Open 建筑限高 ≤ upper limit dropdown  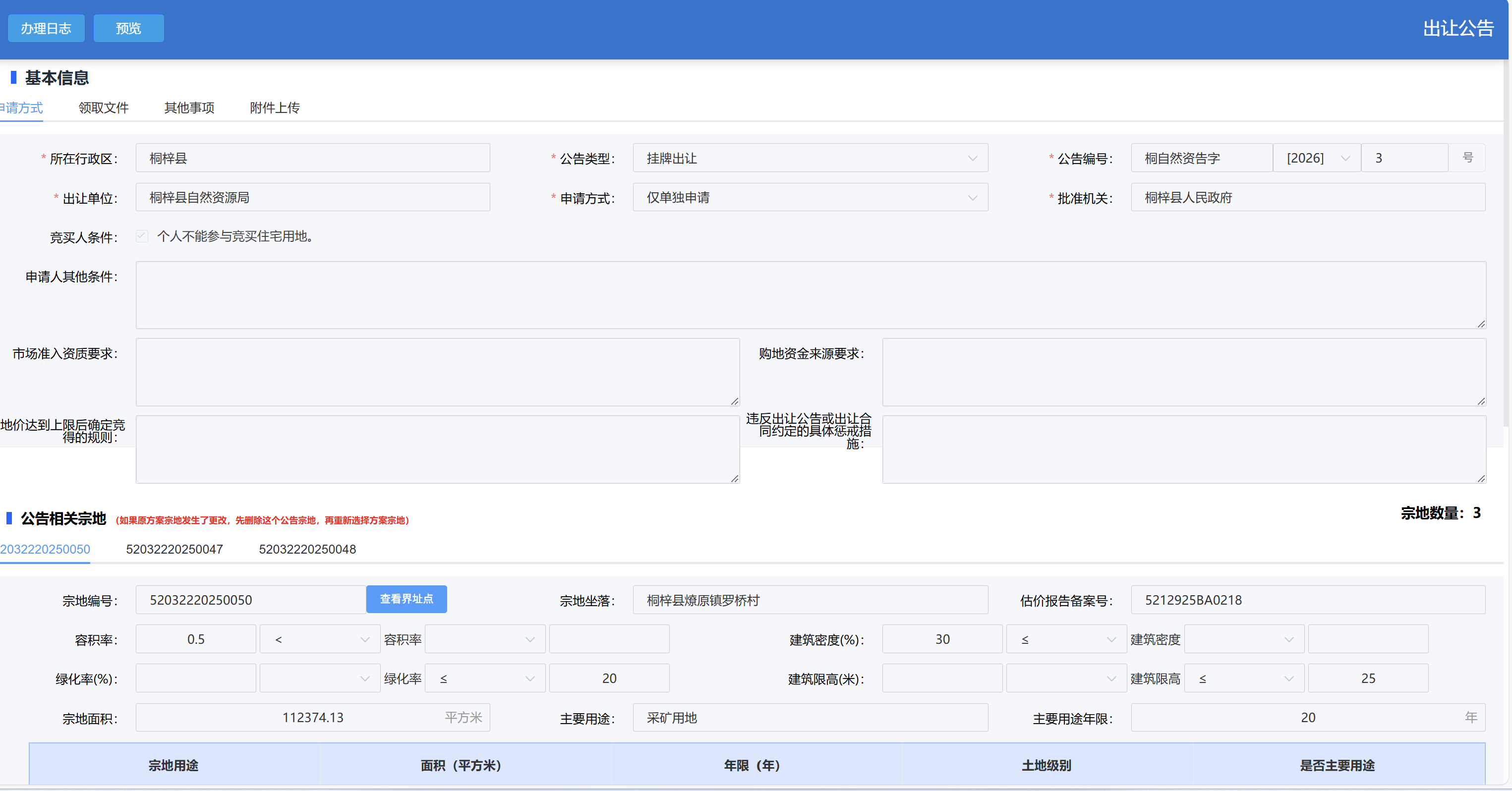click(1244, 678)
